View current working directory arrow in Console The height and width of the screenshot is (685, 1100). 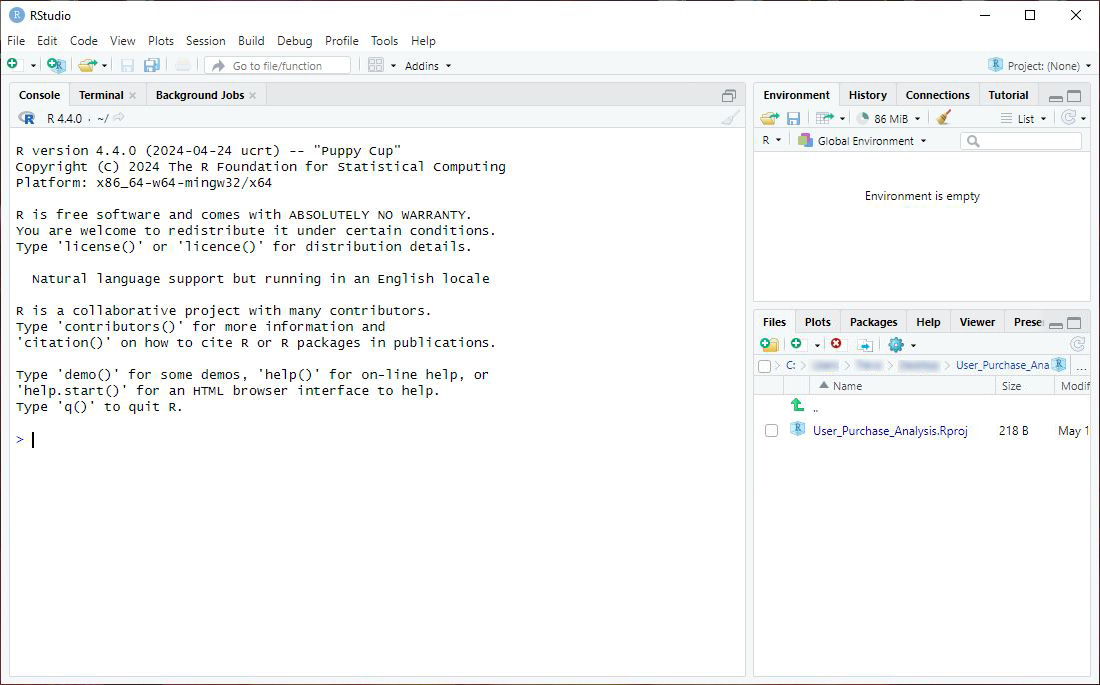[119, 117]
